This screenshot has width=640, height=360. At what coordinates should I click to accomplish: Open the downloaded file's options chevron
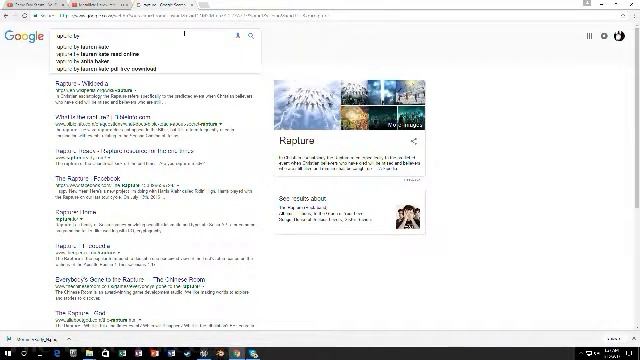point(69,339)
